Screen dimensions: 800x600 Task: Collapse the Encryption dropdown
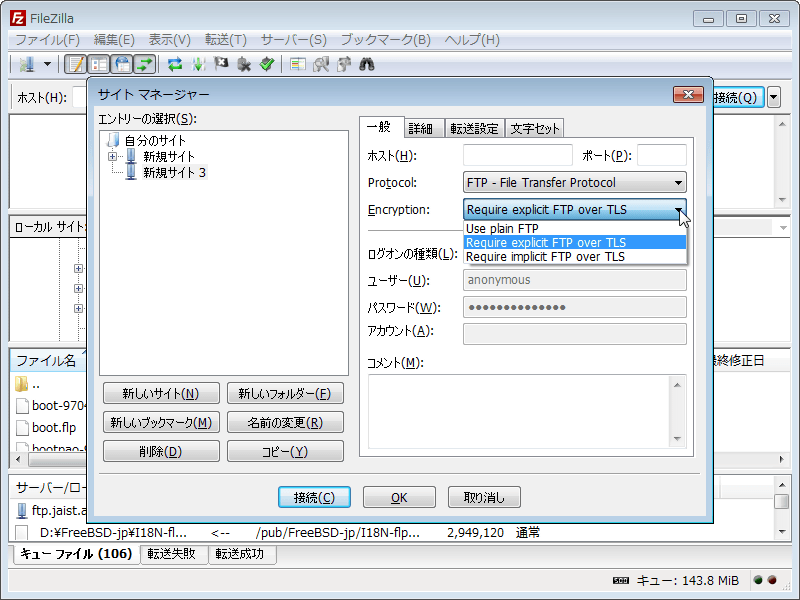tap(574, 209)
